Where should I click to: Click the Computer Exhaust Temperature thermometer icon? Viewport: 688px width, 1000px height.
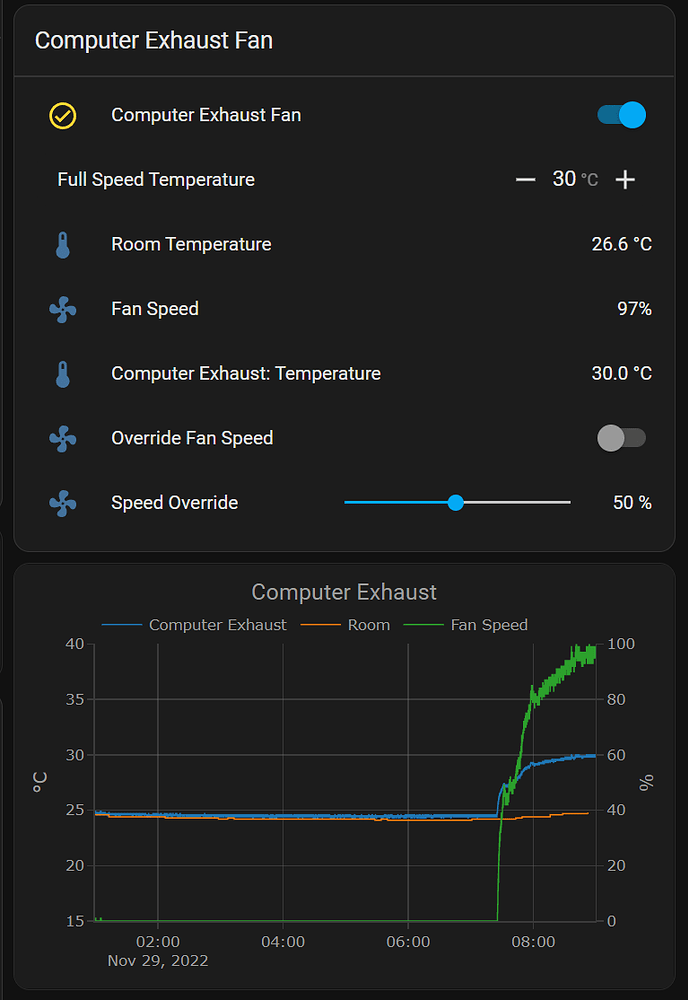point(63,373)
